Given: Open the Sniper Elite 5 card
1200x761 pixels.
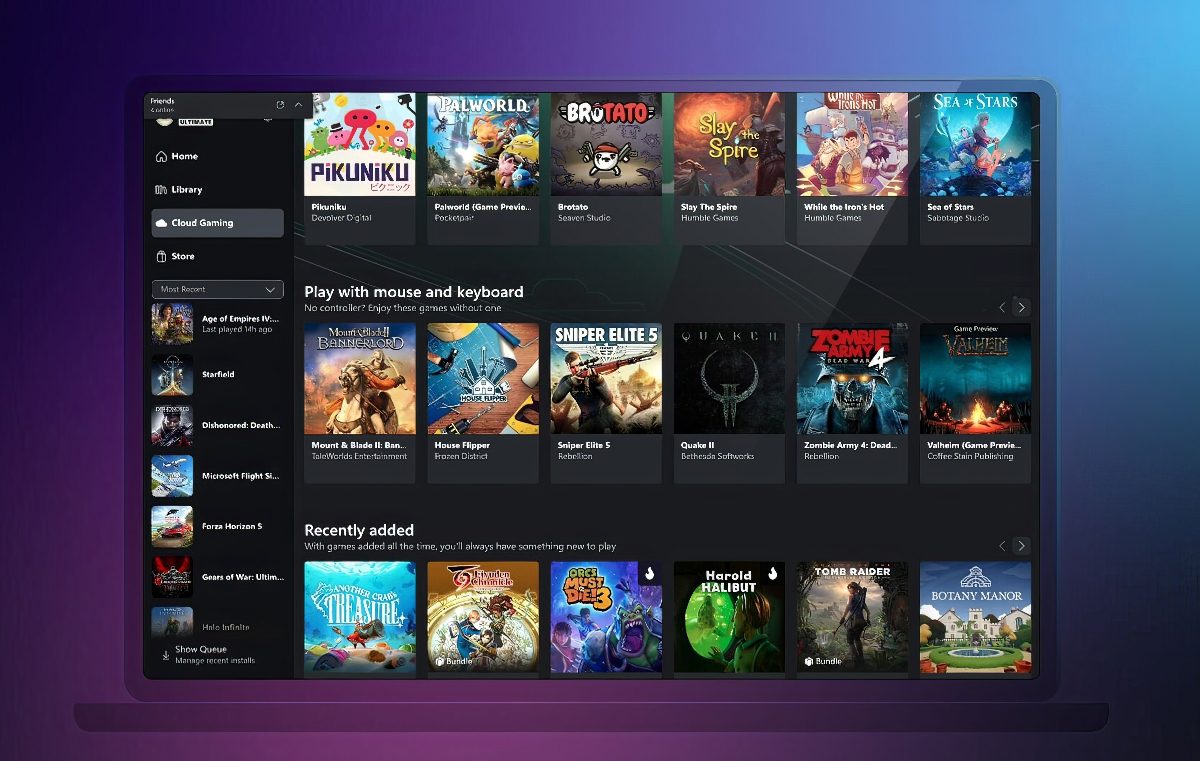Looking at the screenshot, I should 606,403.
